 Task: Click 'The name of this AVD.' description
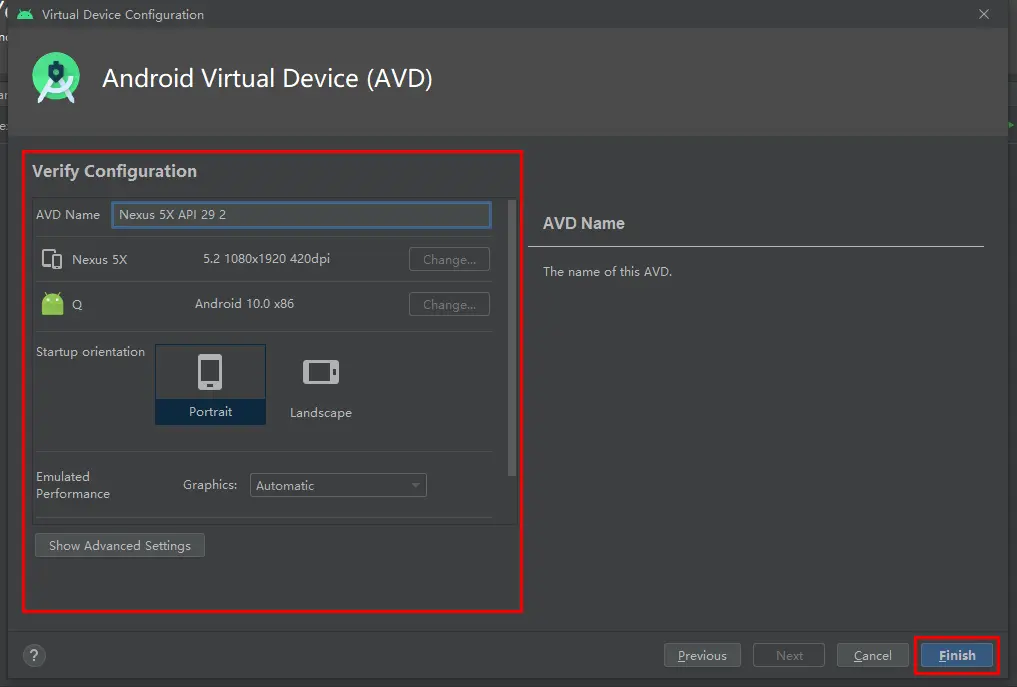pyautogui.click(x=607, y=272)
